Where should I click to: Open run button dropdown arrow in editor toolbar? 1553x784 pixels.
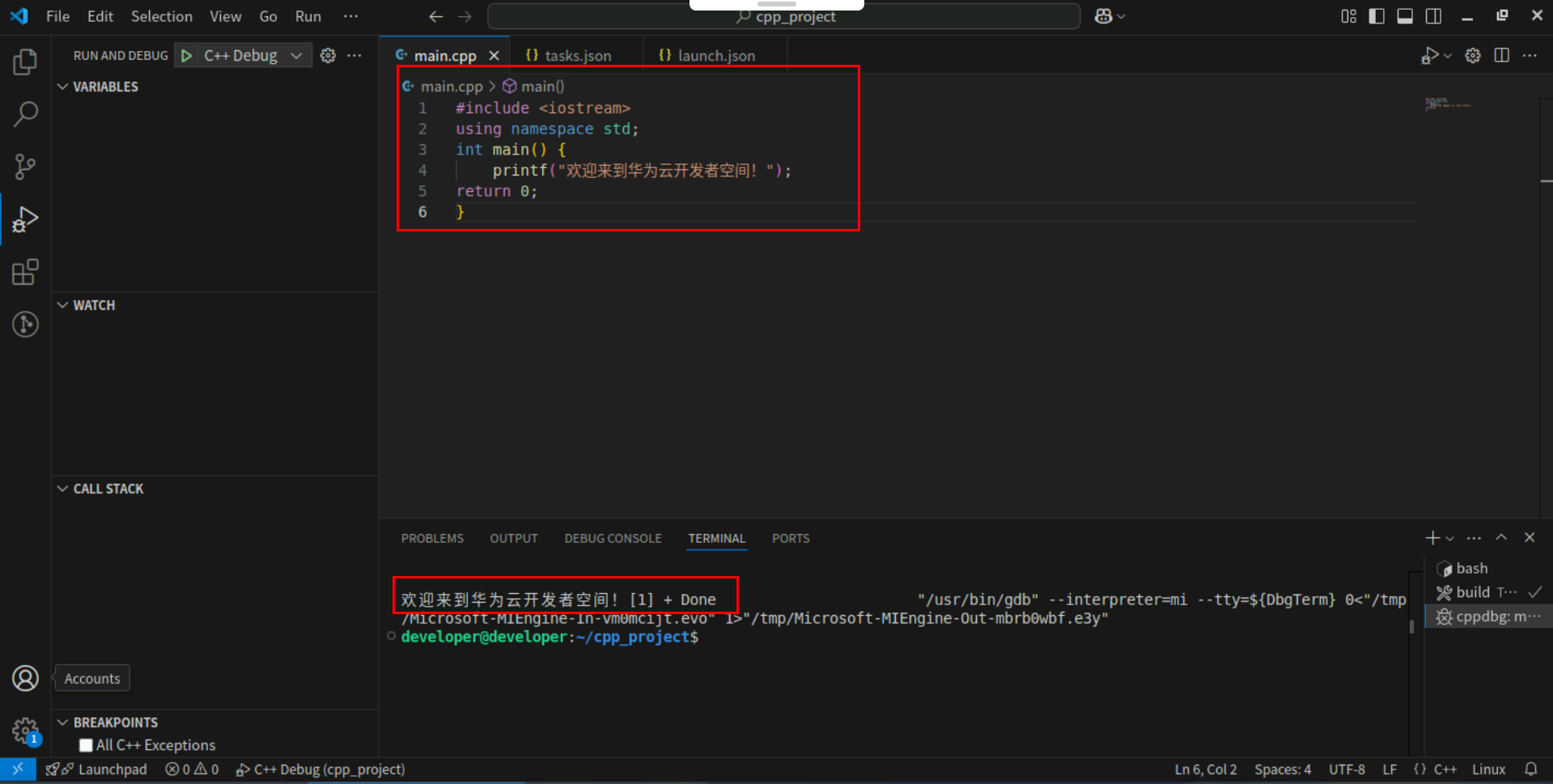[1448, 56]
